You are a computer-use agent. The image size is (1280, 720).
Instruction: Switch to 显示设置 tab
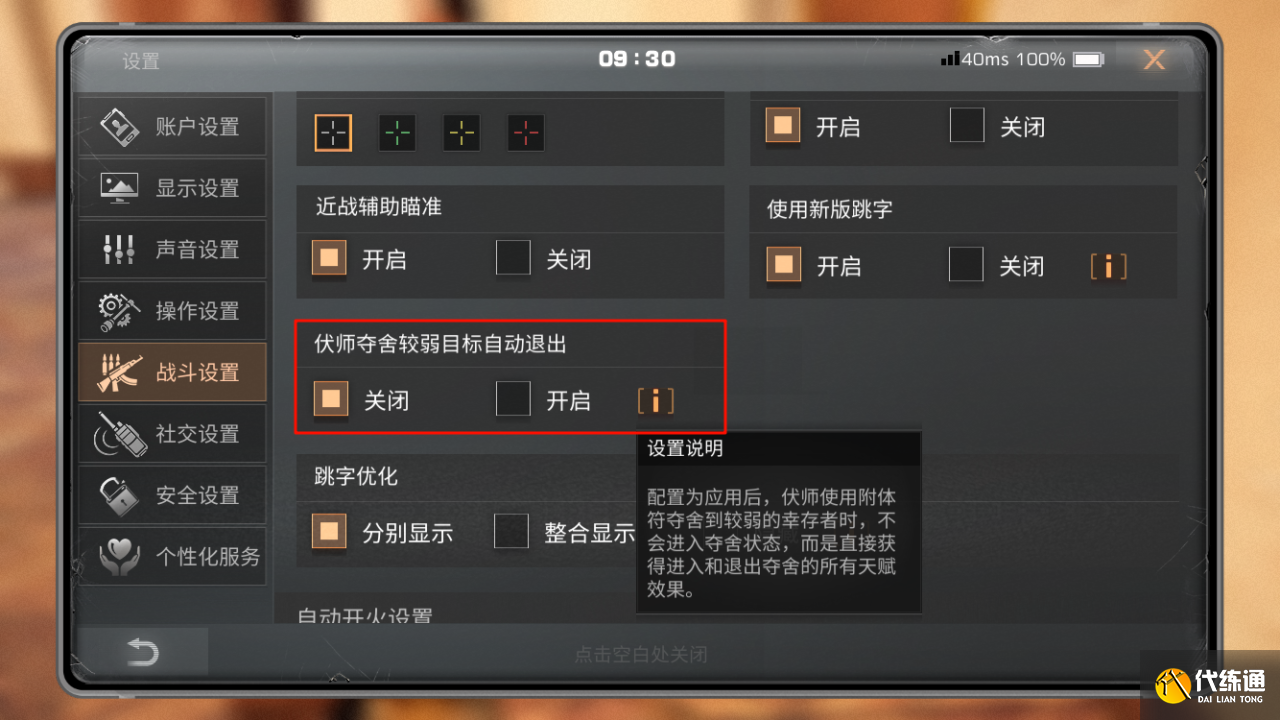172,187
